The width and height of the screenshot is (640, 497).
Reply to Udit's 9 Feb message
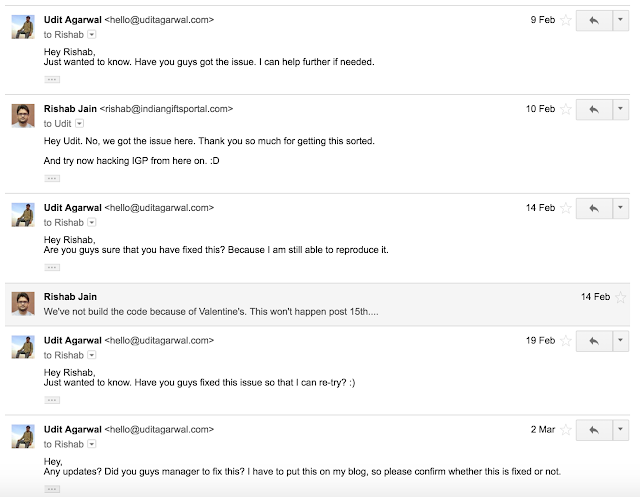[x=593, y=20]
